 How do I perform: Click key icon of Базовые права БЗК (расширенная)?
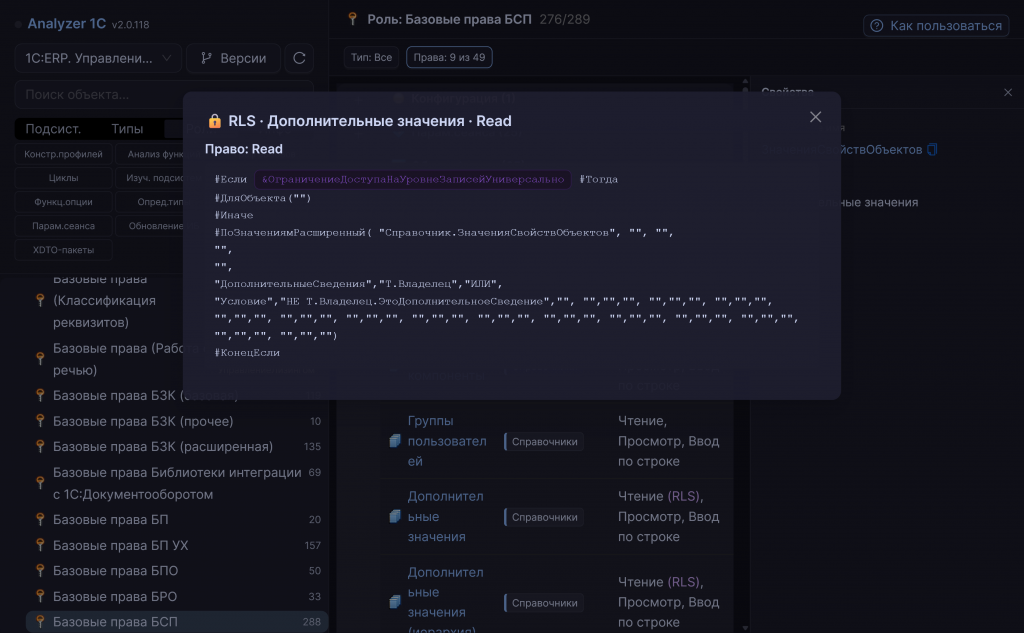click(40, 447)
